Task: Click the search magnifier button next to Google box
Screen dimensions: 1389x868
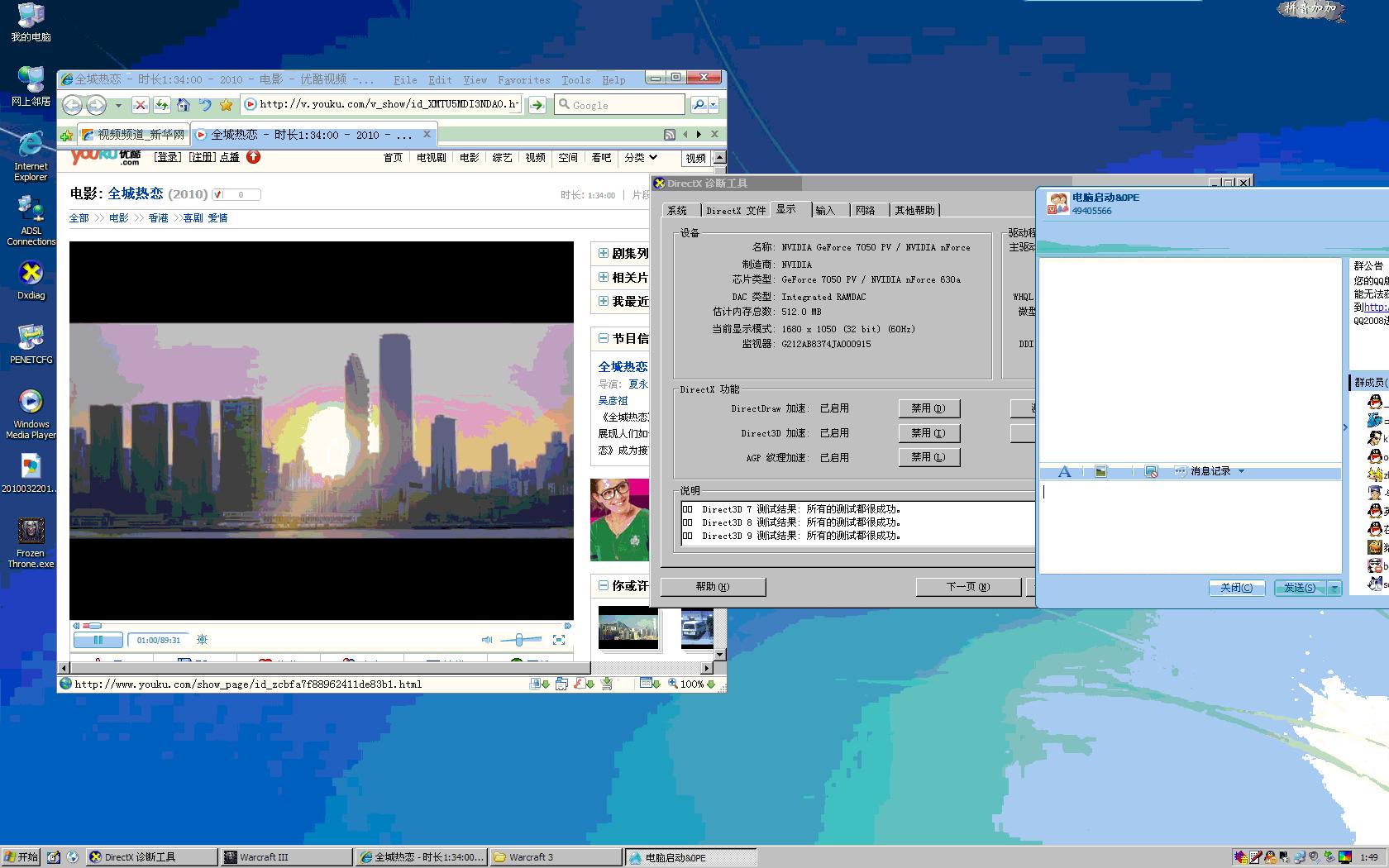Action: coord(699,105)
